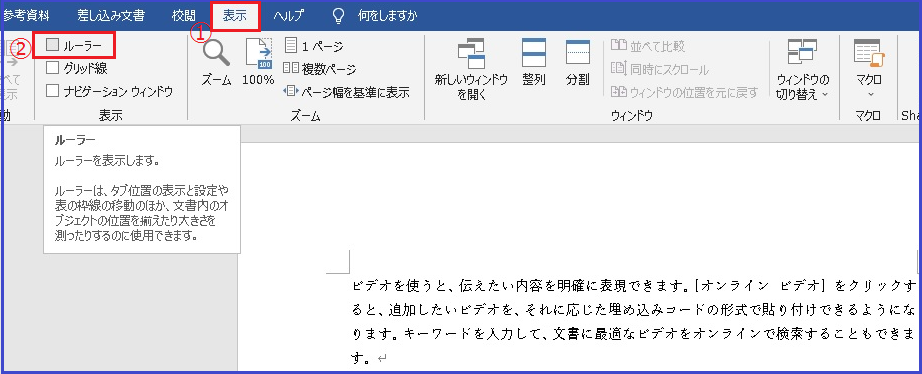Set zoom to 100%

258,62
